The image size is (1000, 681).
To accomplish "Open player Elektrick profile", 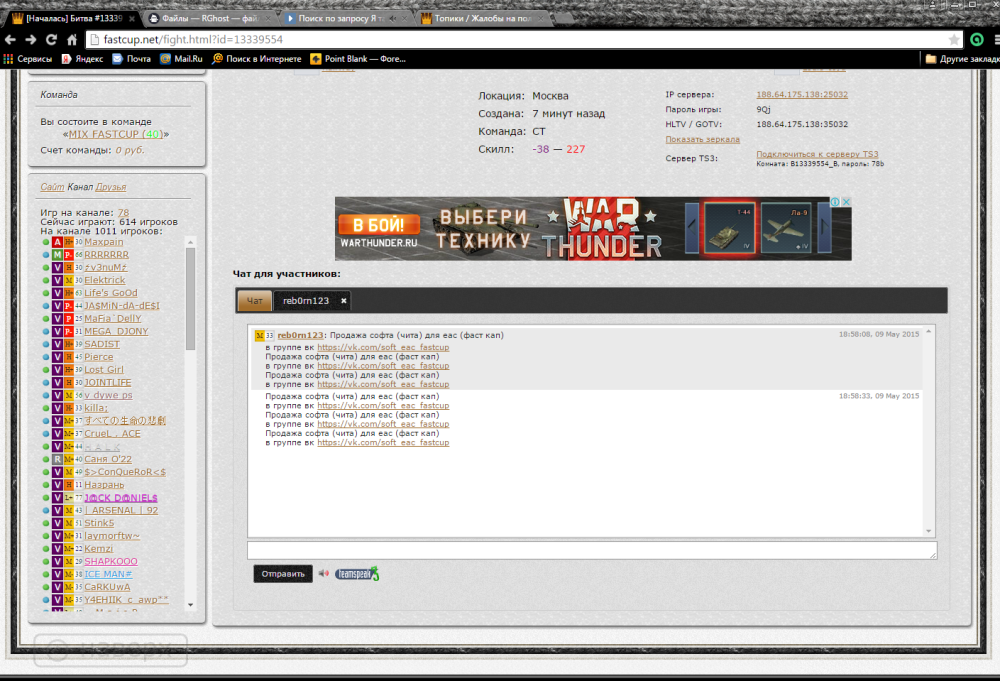I will tap(105, 280).
